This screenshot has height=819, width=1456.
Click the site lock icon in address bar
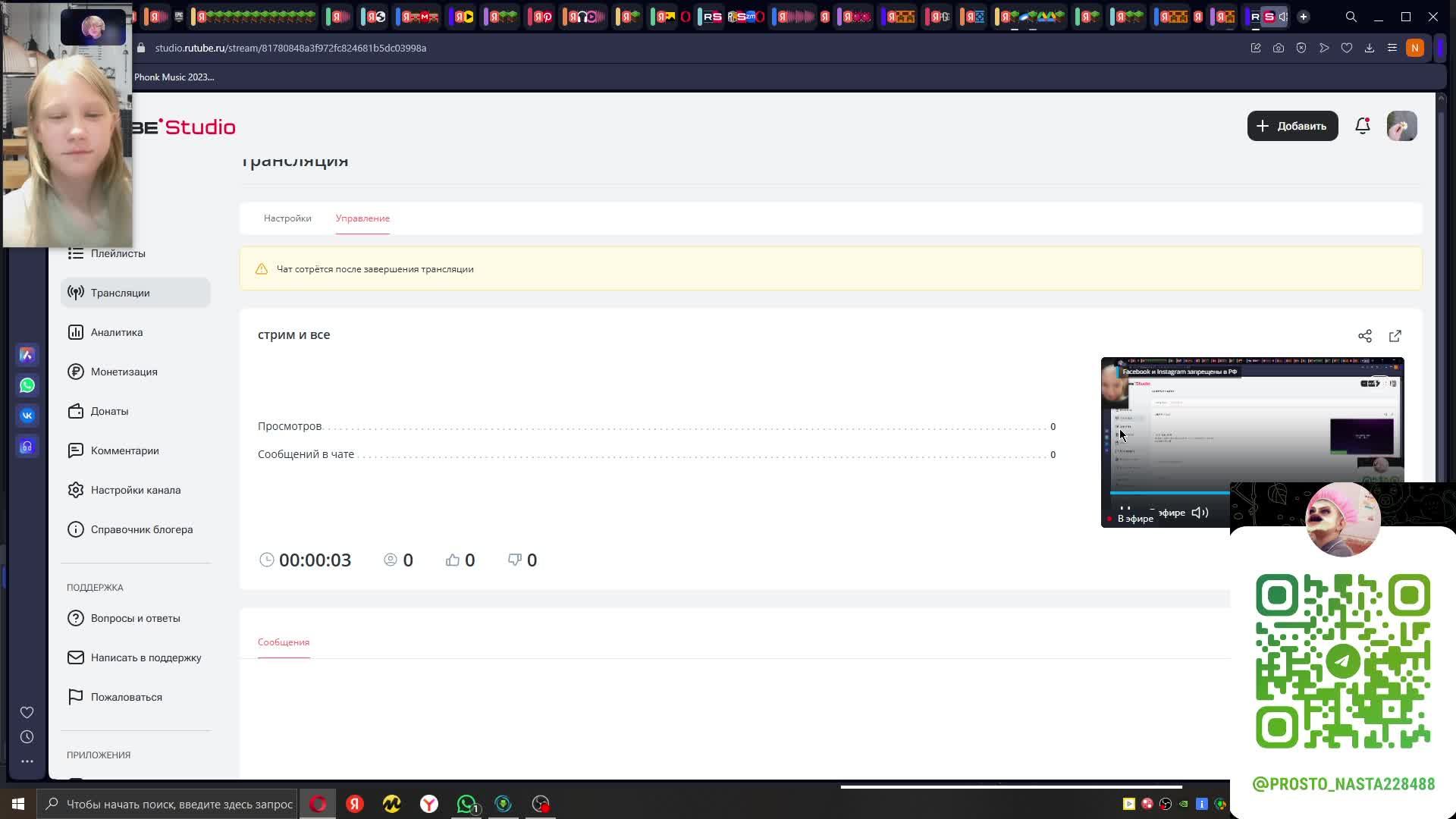point(141,48)
